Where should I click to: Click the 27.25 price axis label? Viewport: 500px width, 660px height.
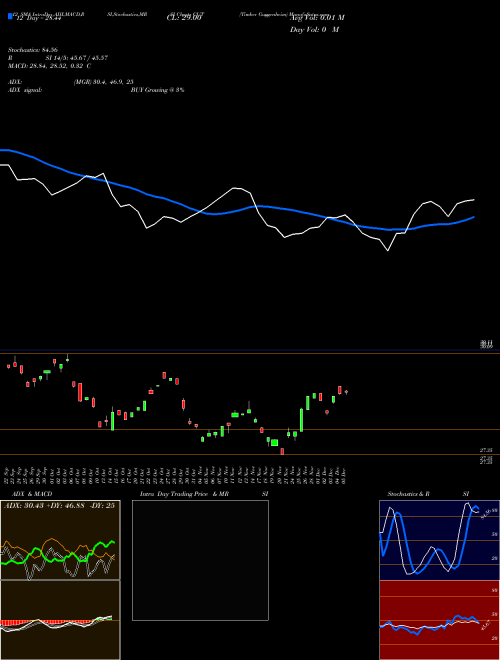click(486, 450)
